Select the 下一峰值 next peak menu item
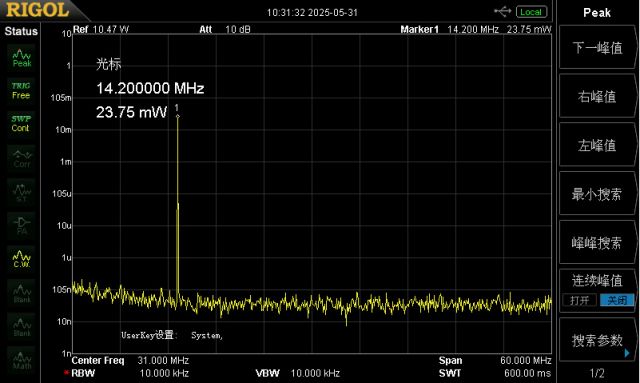This screenshot has width=640, height=383. (x=597, y=47)
